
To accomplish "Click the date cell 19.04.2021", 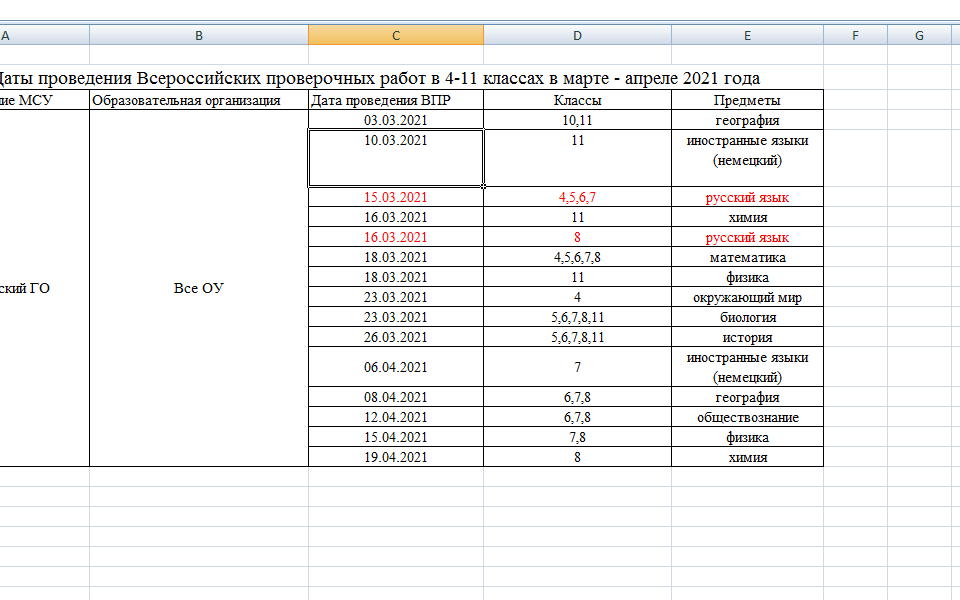I will tap(395, 457).
